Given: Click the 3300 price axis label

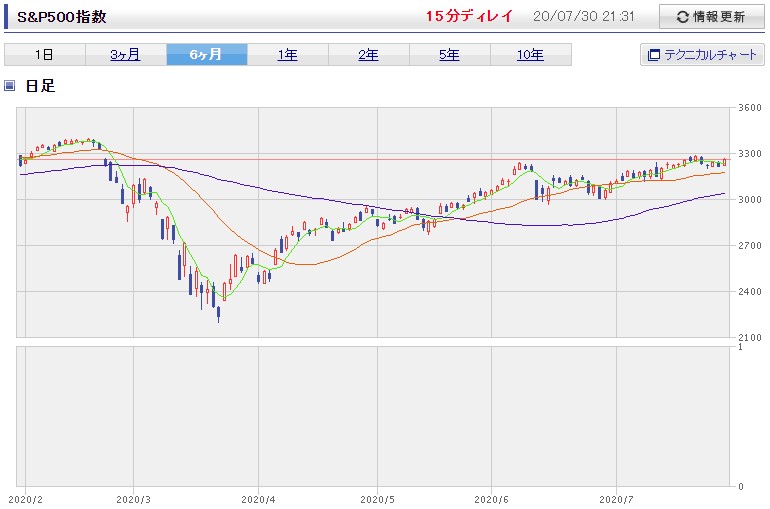Looking at the screenshot, I should coord(750,154).
